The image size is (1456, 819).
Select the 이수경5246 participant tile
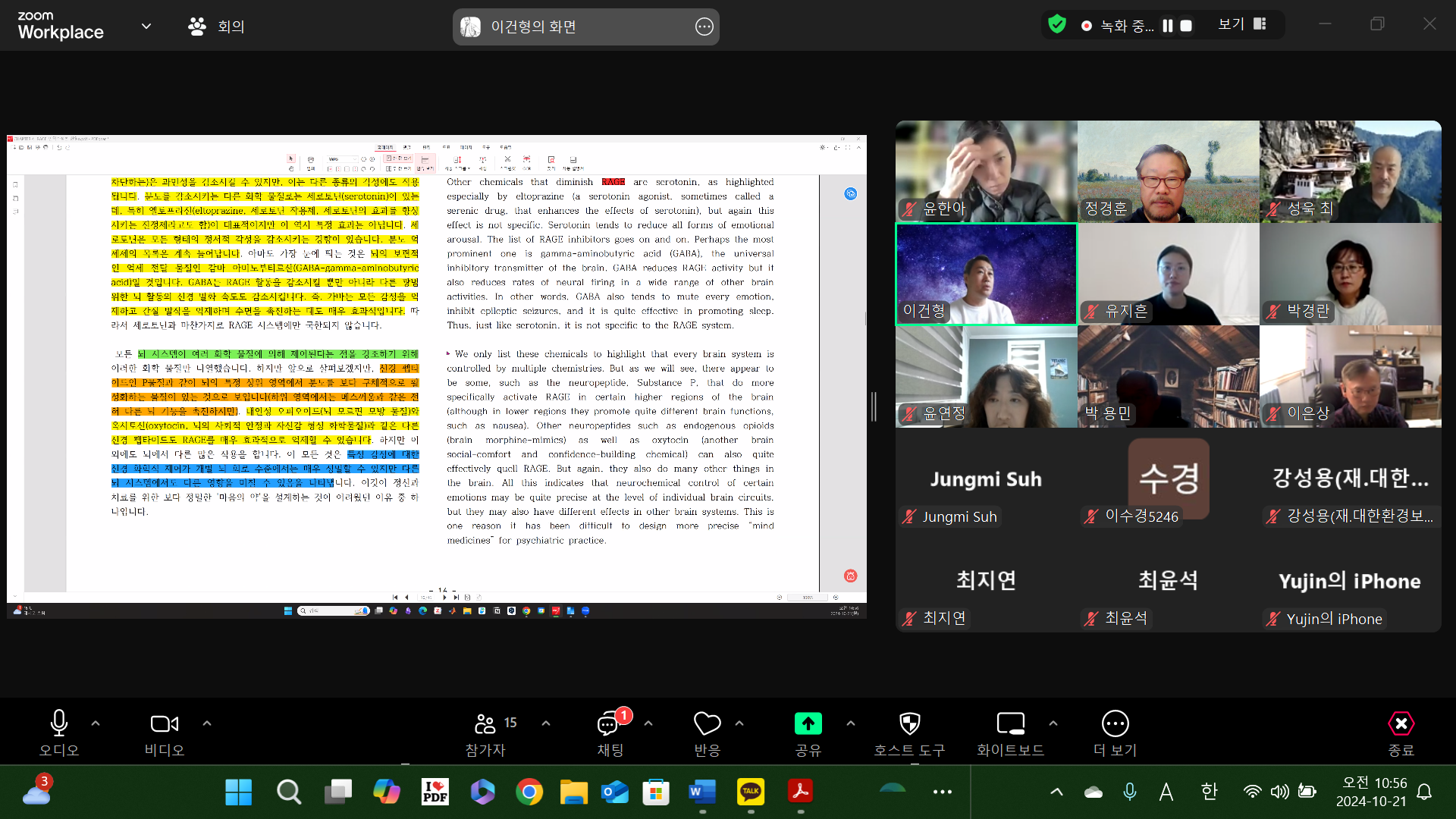[1168, 479]
